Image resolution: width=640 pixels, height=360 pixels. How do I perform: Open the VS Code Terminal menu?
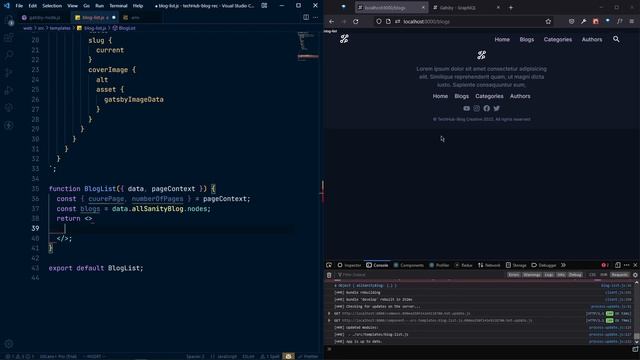pyautogui.click(x=118, y=6)
